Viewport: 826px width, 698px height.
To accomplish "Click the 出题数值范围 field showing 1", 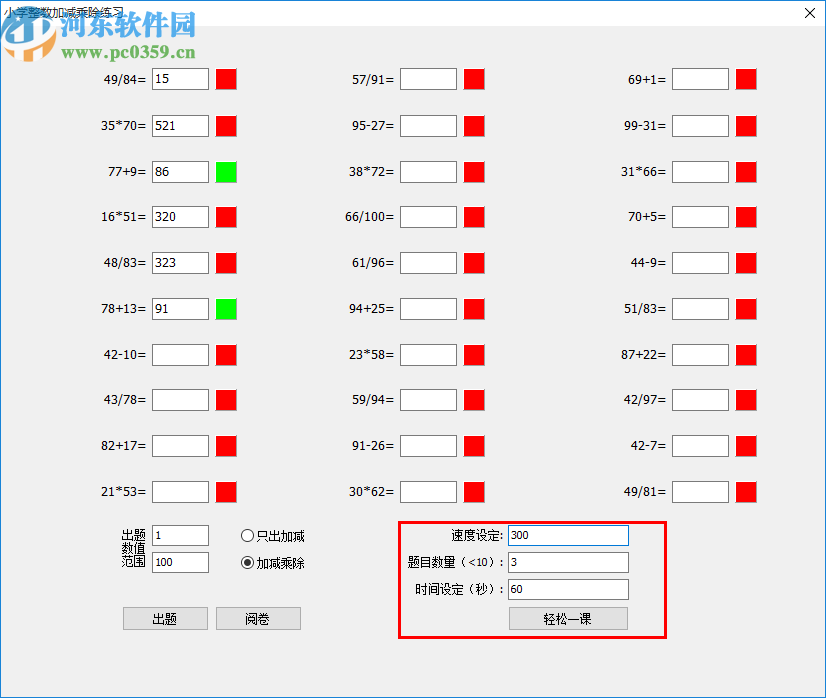I will pyautogui.click(x=180, y=535).
